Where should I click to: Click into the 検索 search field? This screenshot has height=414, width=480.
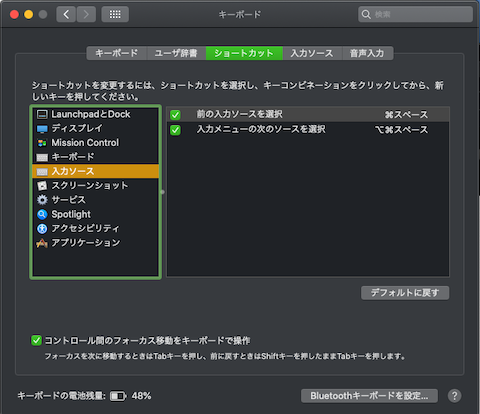click(x=415, y=14)
